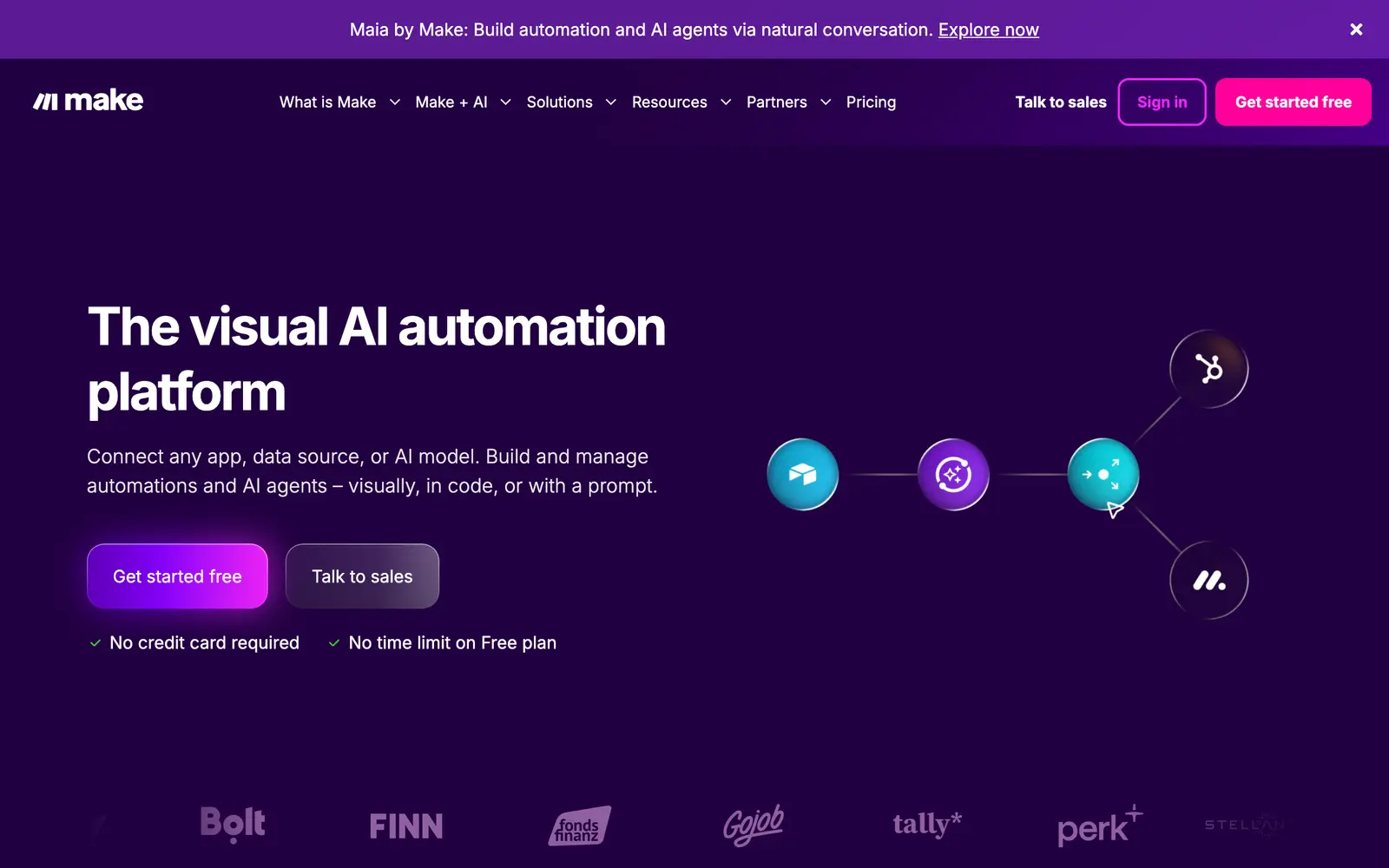Click the FINN customer logo
Image resolution: width=1389 pixels, height=868 pixels.
tap(406, 825)
